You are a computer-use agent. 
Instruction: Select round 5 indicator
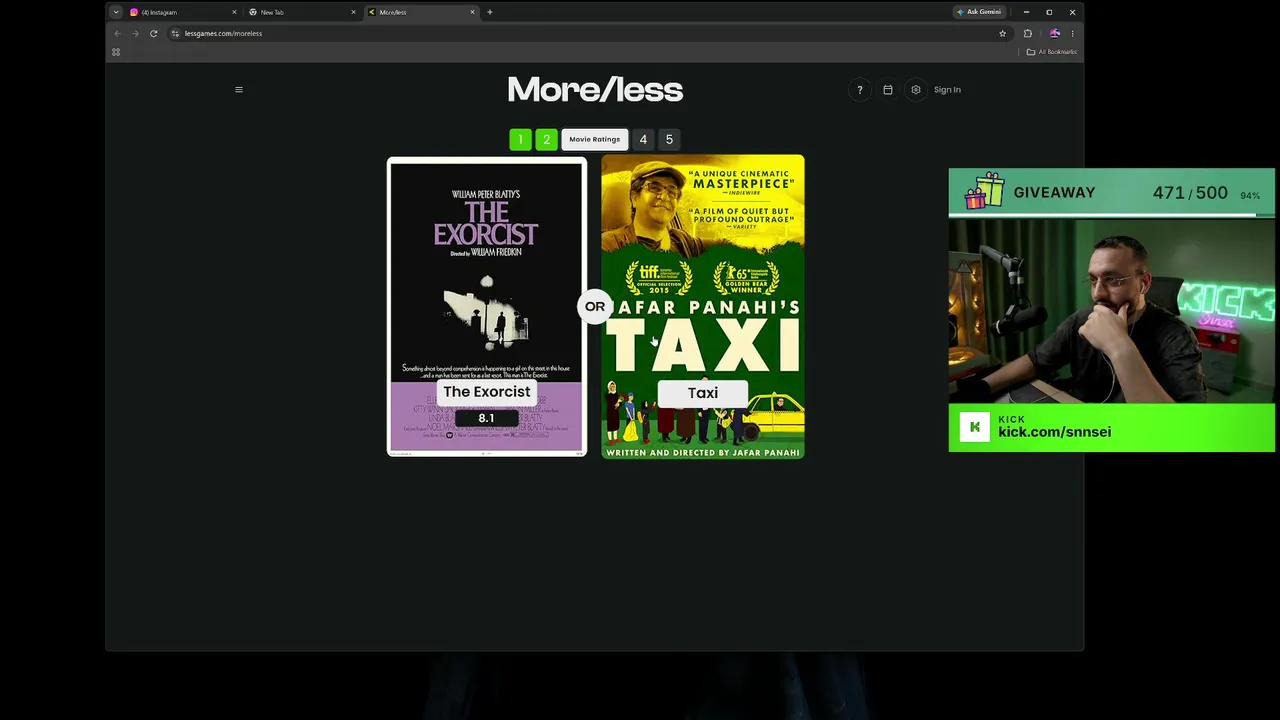click(669, 139)
